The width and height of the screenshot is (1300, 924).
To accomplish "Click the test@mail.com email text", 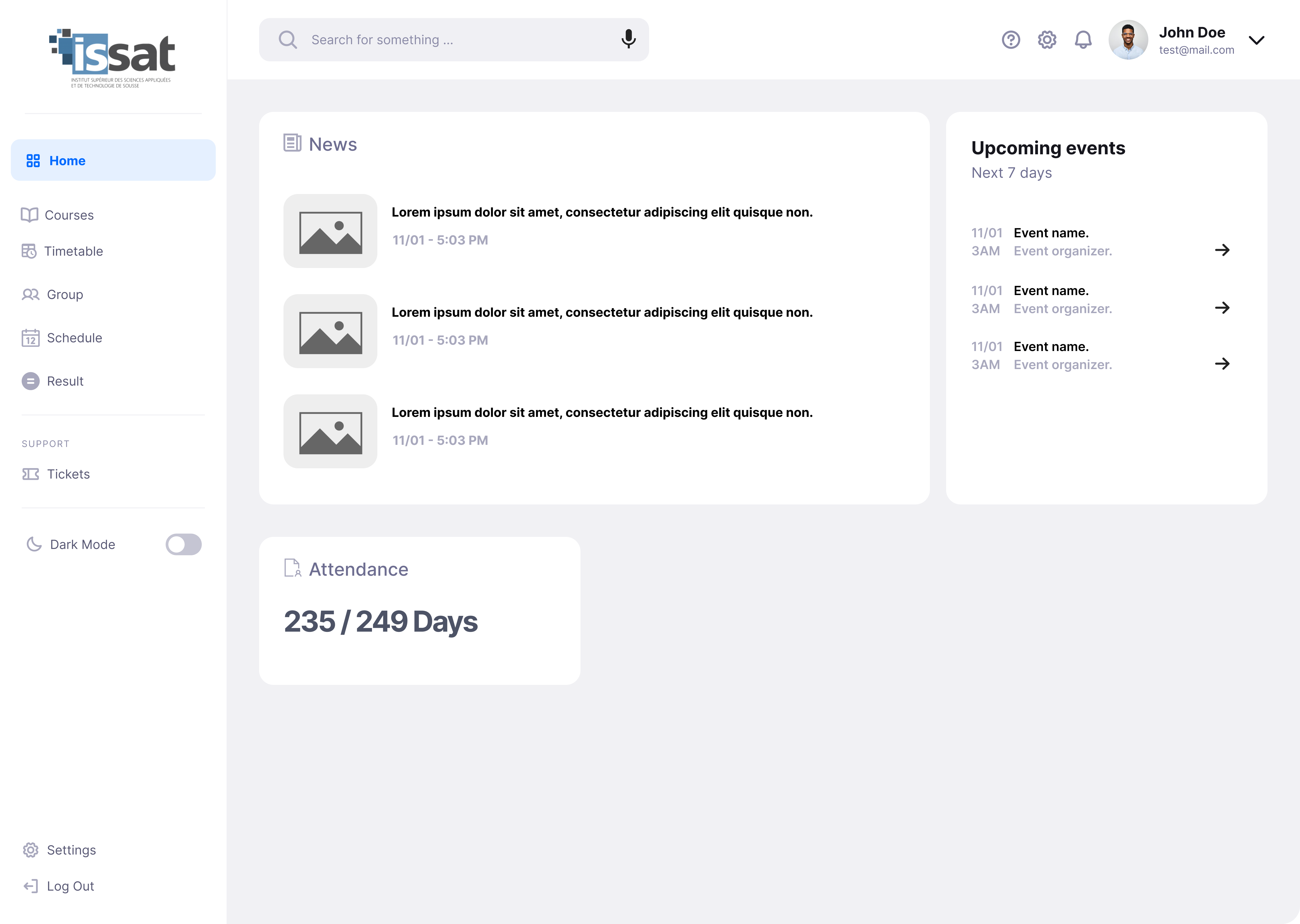I will (x=1196, y=50).
